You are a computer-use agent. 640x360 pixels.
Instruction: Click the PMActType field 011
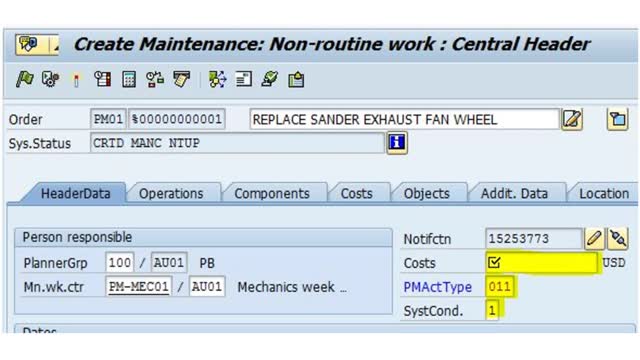[x=500, y=287]
